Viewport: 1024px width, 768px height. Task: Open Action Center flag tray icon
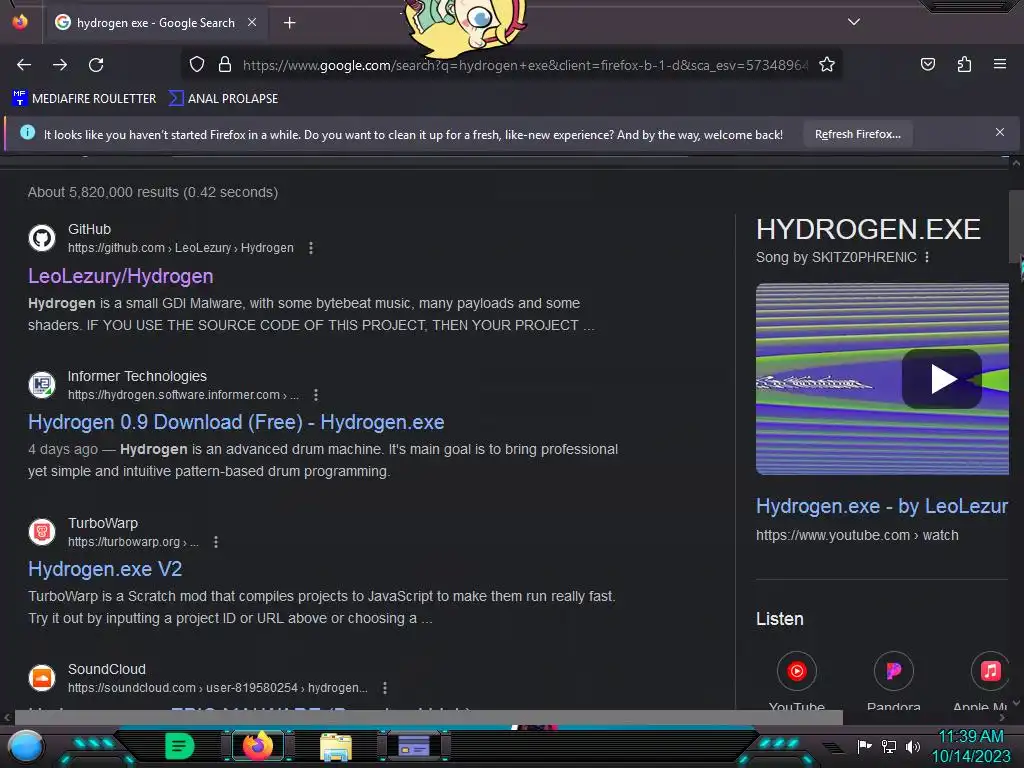coord(865,746)
